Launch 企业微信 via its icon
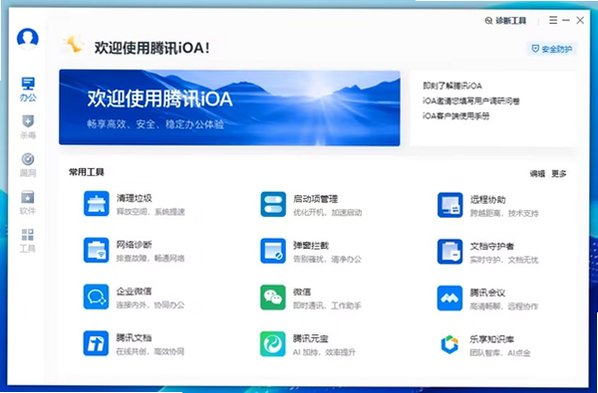This screenshot has height=393, width=598. [x=96, y=296]
